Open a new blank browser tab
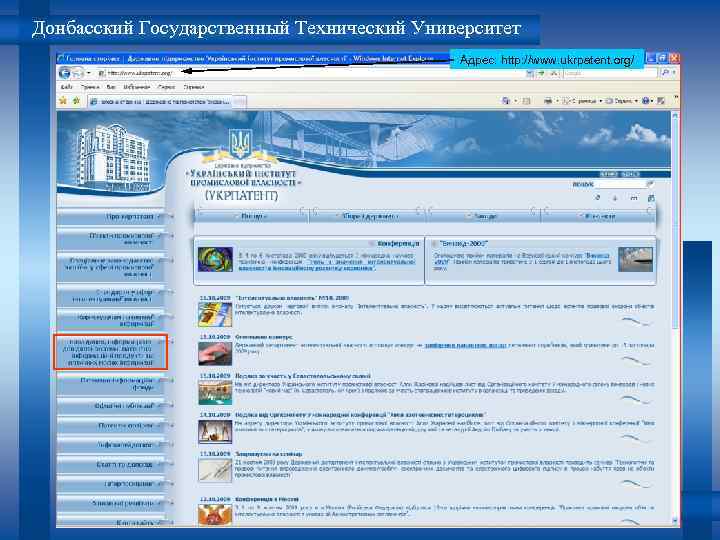The width and height of the screenshot is (720, 540). click(240, 102)
